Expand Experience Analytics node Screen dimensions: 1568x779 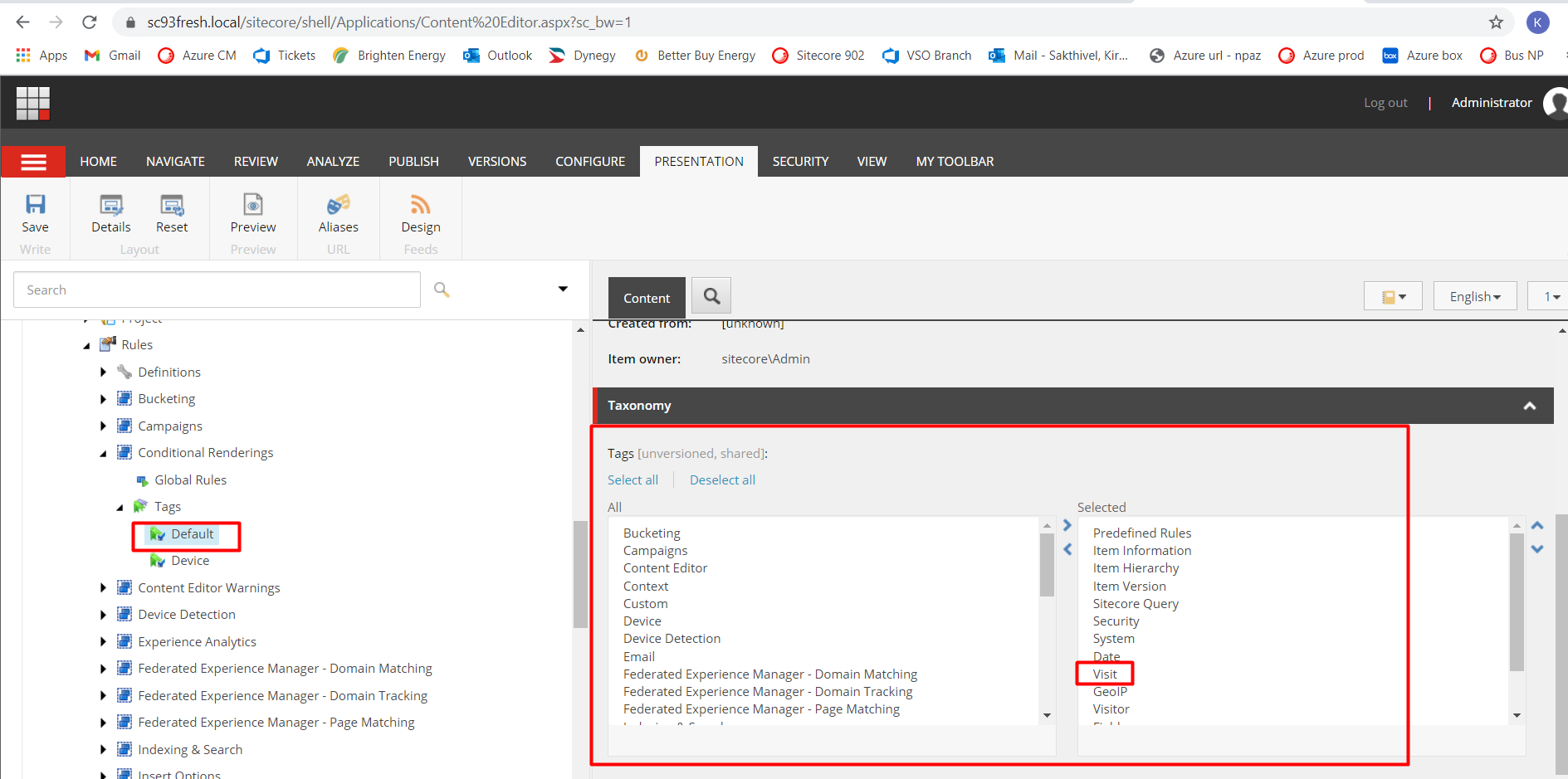(x=103, y=641)
